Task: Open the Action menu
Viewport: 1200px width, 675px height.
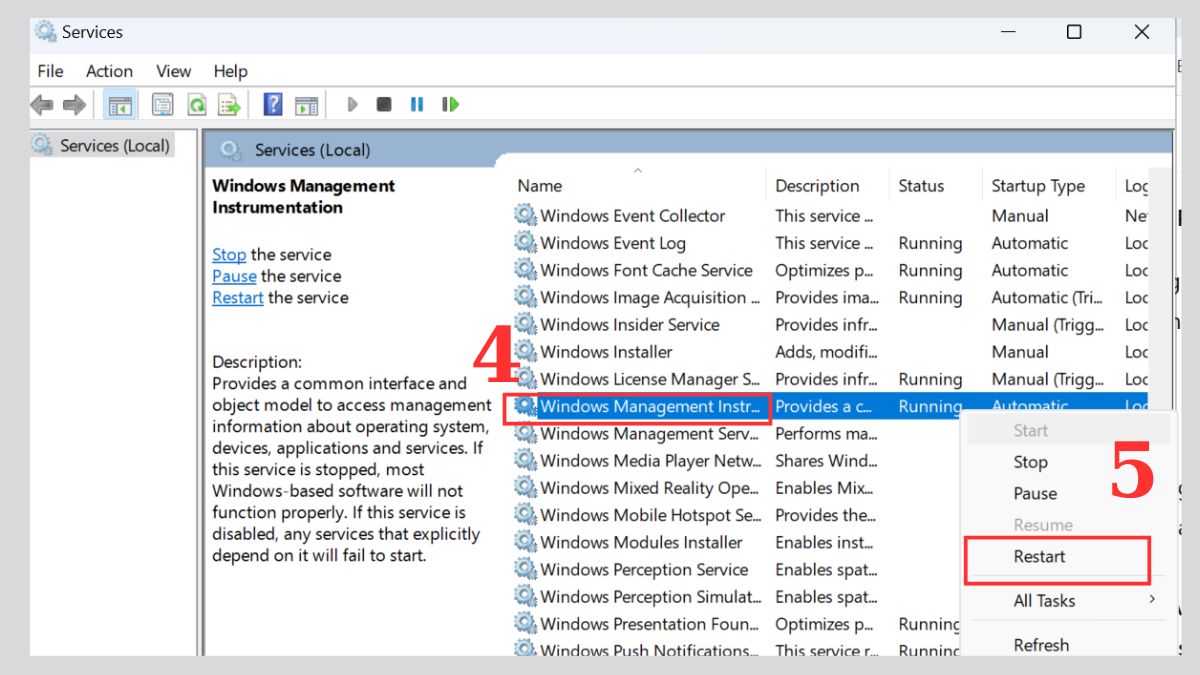Action: click(109, 71)
